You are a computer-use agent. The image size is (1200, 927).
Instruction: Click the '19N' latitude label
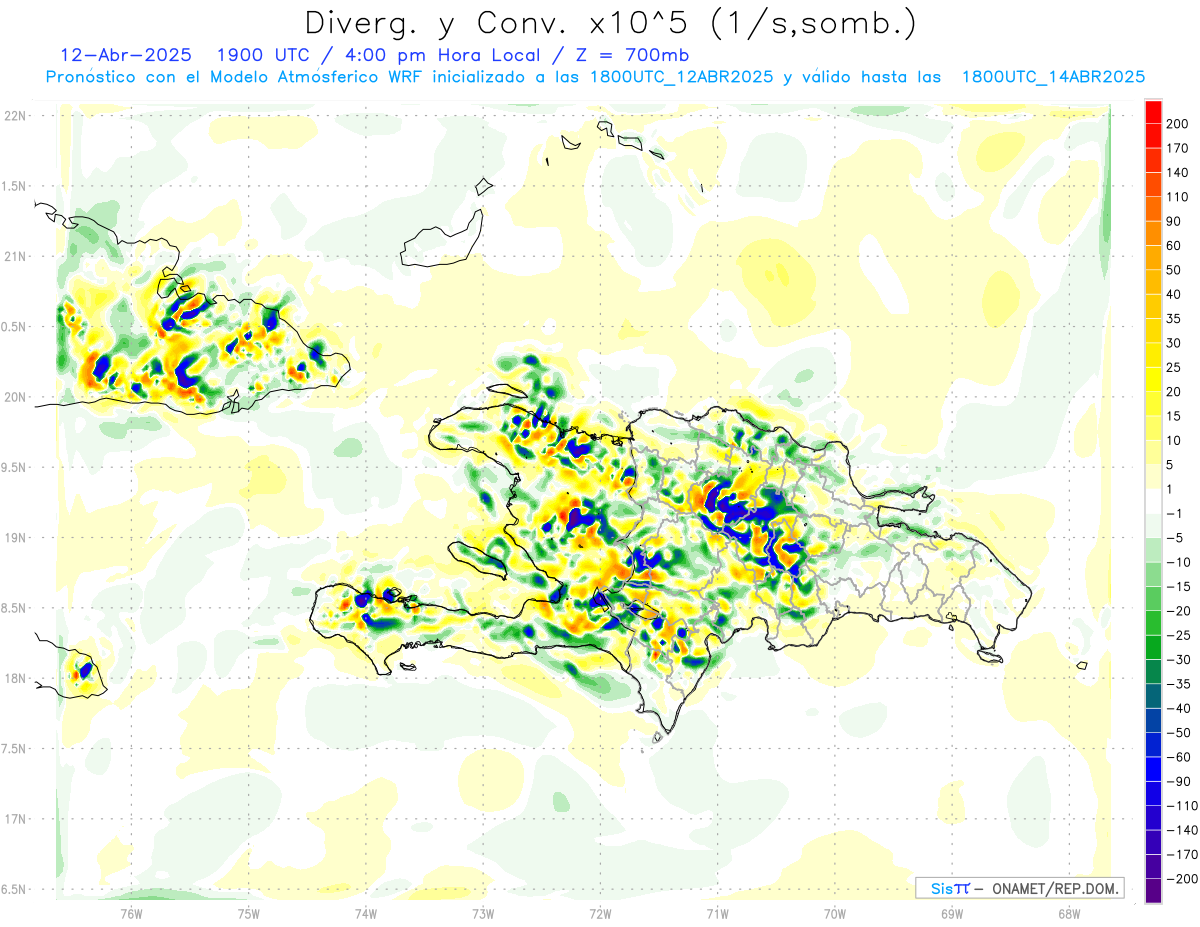tap(16, 538)
